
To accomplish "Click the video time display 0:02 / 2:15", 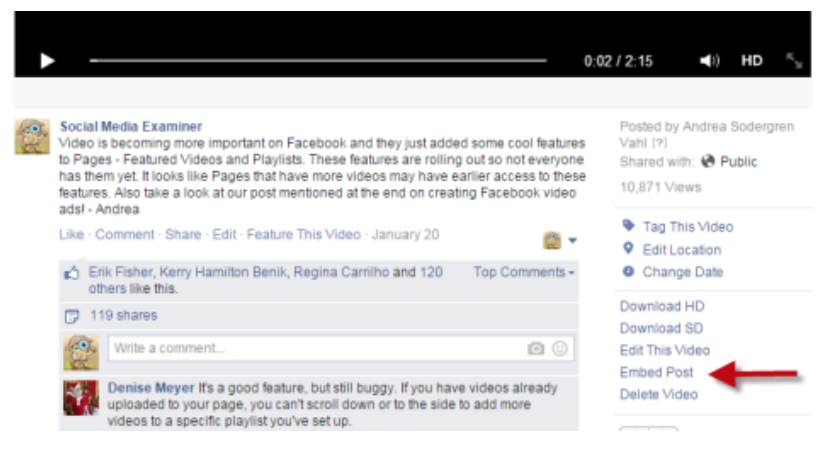I will click(618, 61).
